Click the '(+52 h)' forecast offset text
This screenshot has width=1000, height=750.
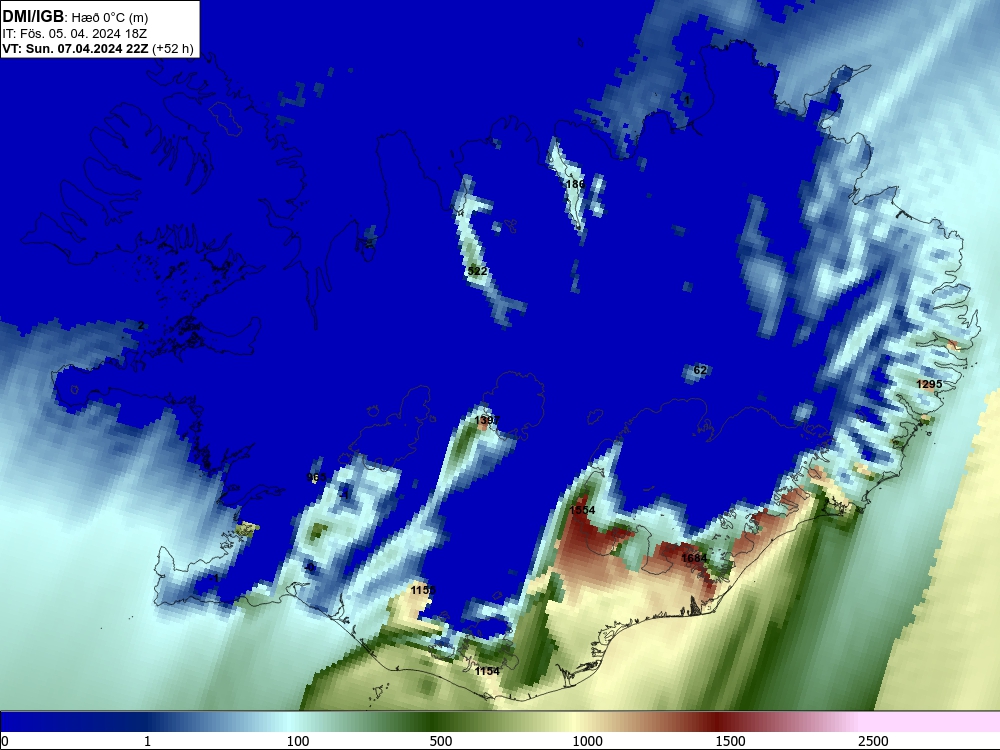173,48
